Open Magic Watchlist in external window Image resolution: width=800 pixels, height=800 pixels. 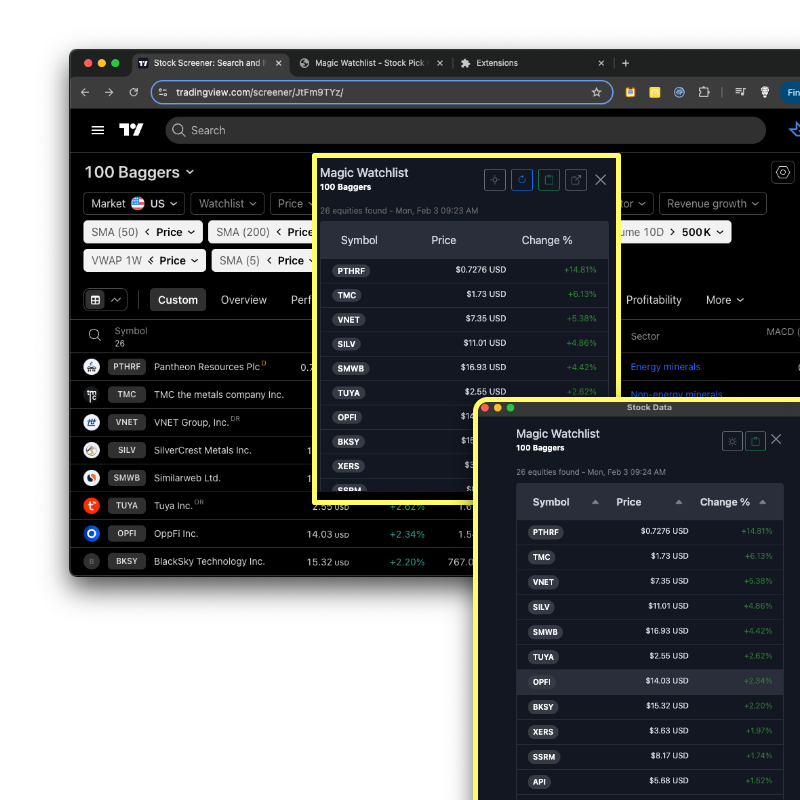(x=575, y=179)
